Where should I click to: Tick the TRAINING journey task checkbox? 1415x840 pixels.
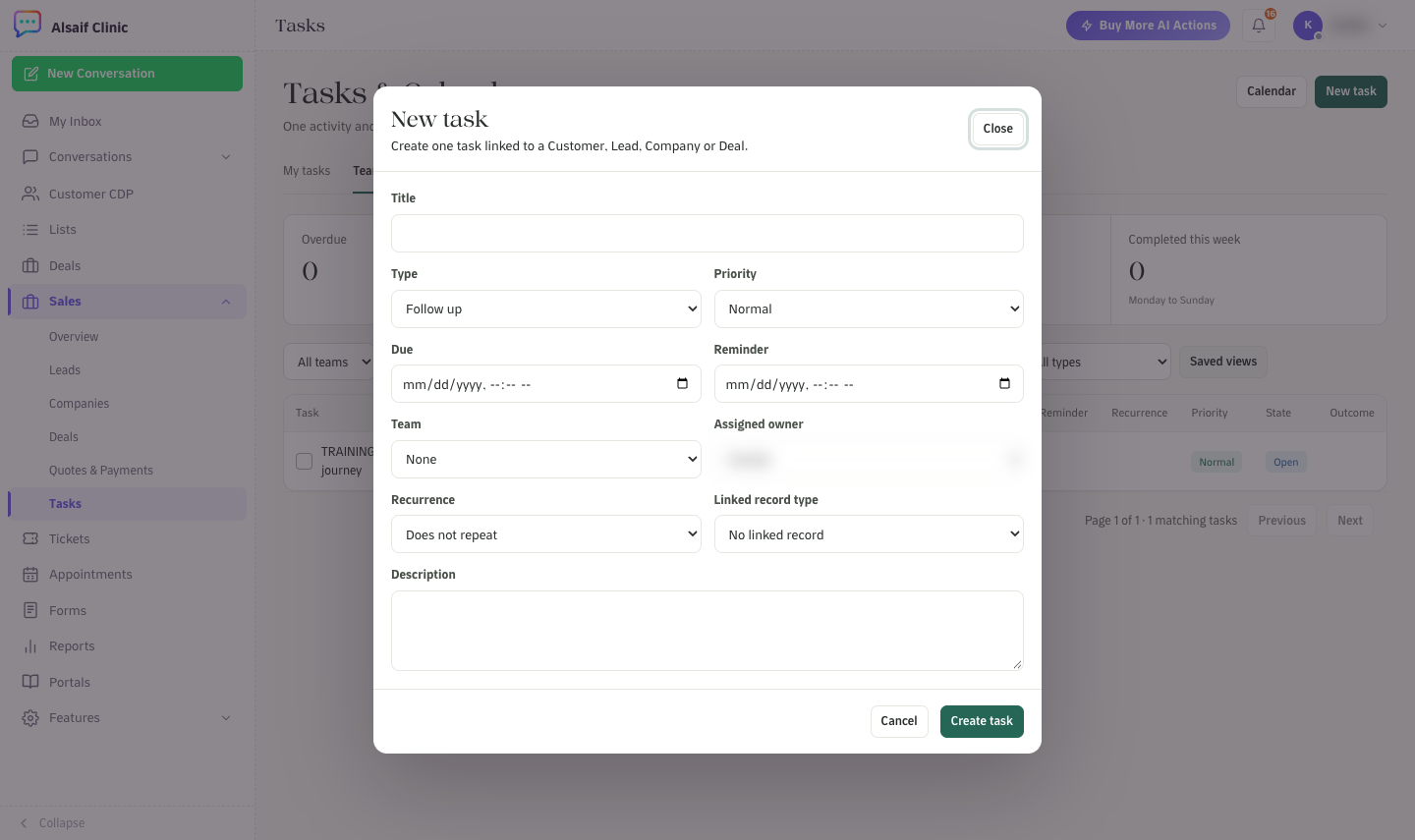tap(305, 461)
